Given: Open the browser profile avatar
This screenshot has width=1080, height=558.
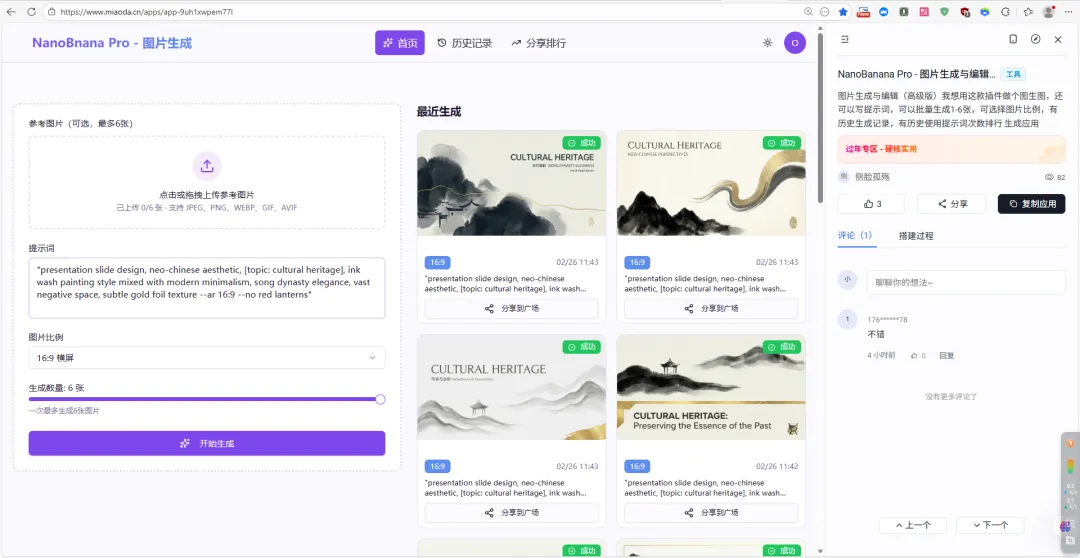Looking at the screenshot, I should (1049, 12).
